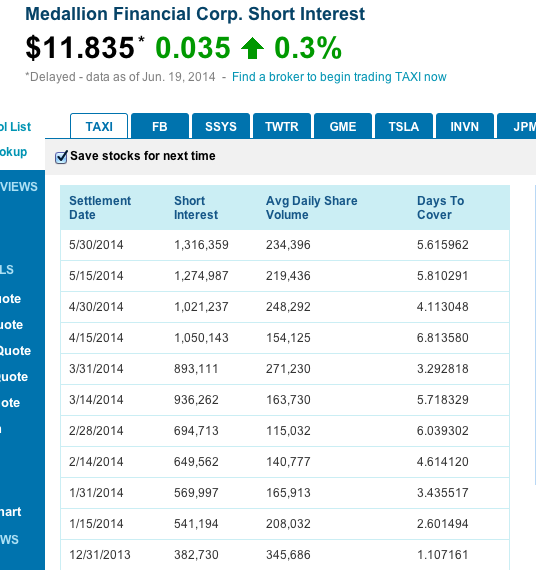Viewport: 536px width, 570px height.
Task: Click short interest value 649,562
Action: coord(196,462)
